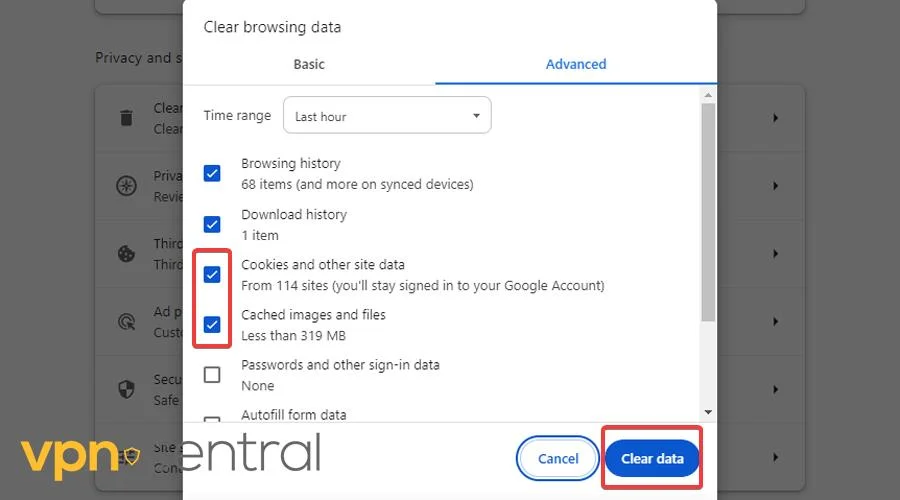Image resolution: width=900 pixels, height=500 pixels.
Task: Disable the Cached images and files checkbox
Action: (x=212, y=324)
